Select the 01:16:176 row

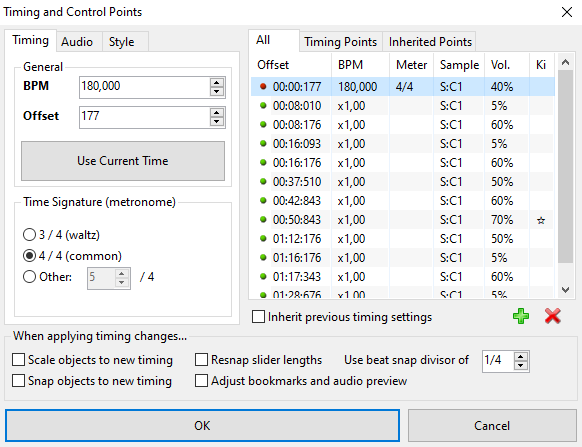pos(403,258)
